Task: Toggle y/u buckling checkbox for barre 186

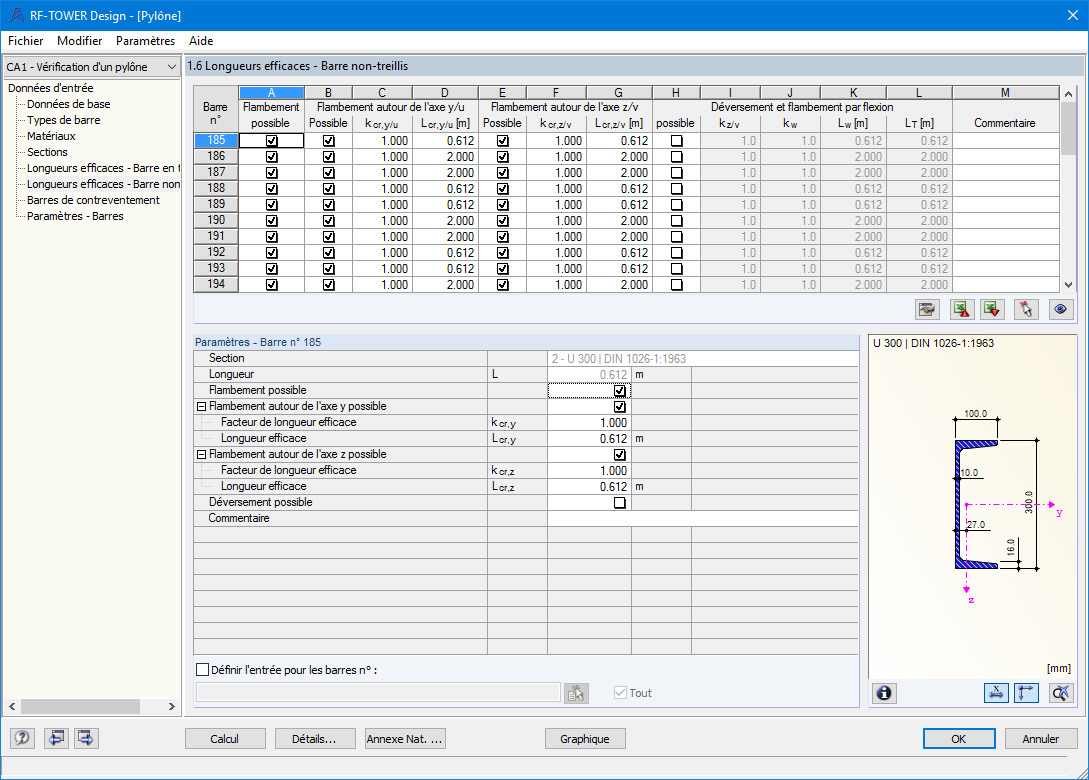Action: point(329,157)
